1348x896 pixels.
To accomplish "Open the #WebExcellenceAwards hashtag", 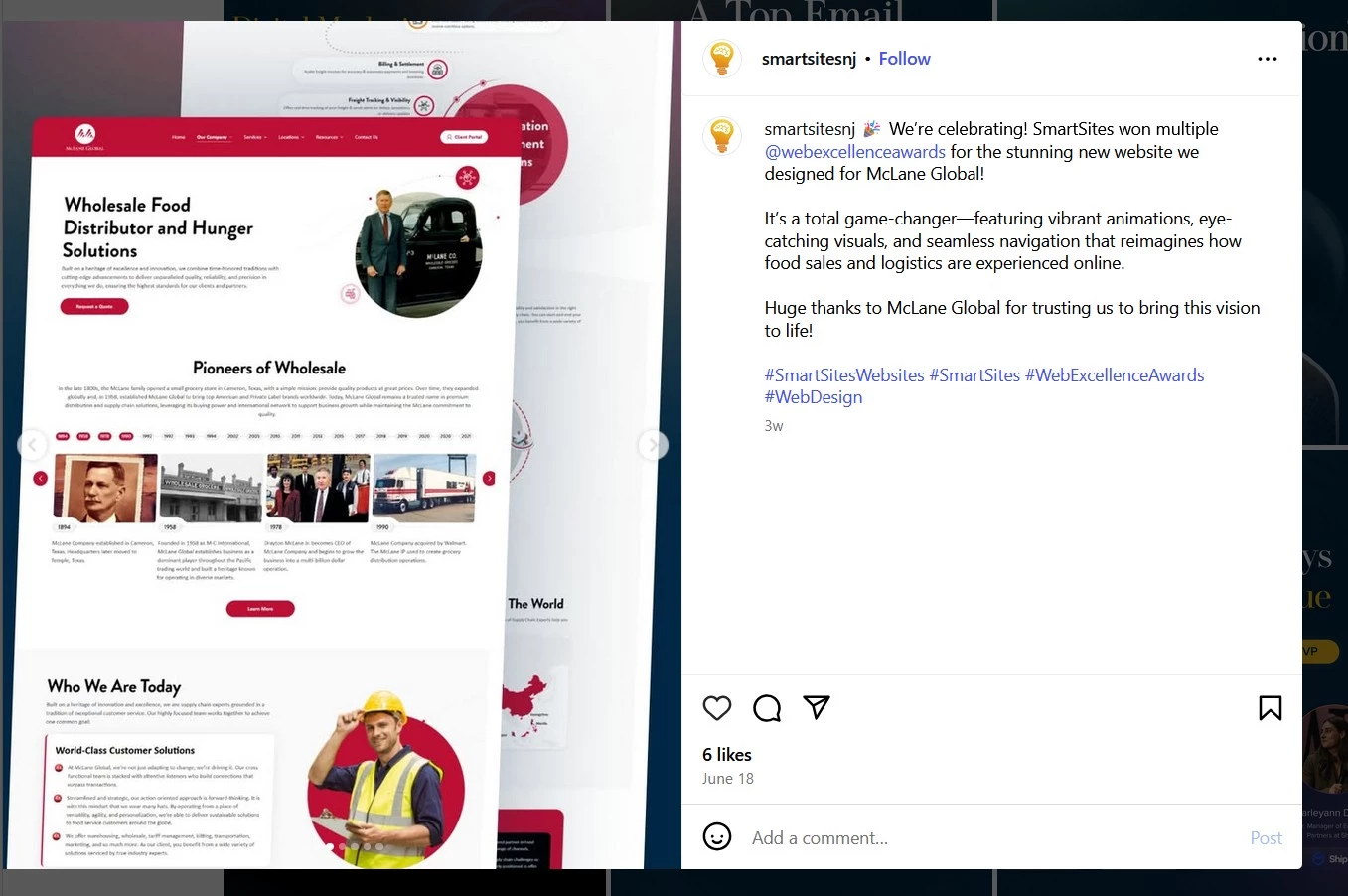I will coord(1115,375).
